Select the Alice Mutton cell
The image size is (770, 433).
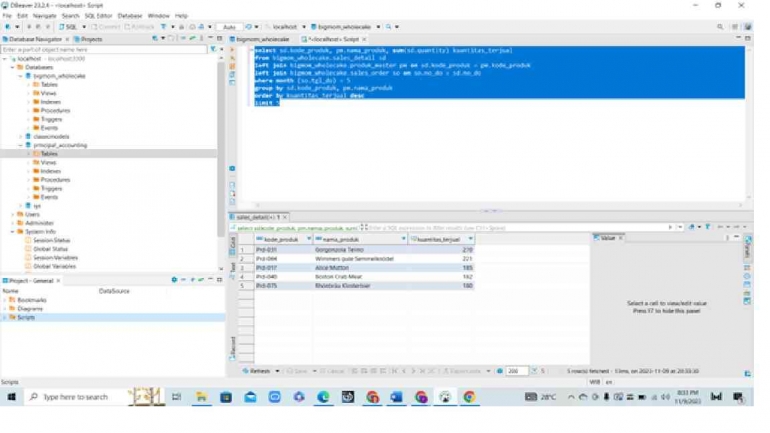(360, 268)
